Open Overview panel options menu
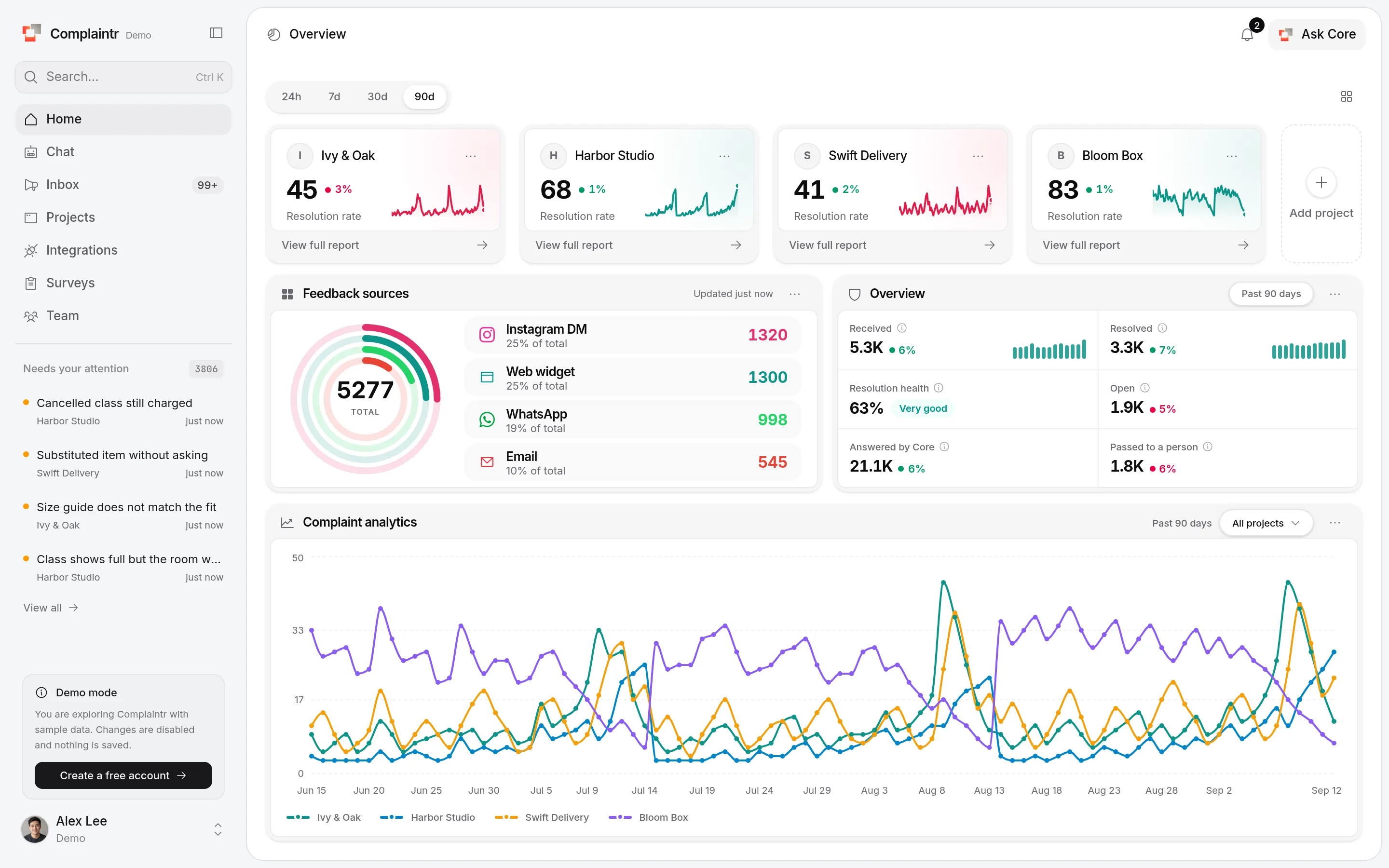Screen dimensions: 1389x868 [x=1335, y=294]
